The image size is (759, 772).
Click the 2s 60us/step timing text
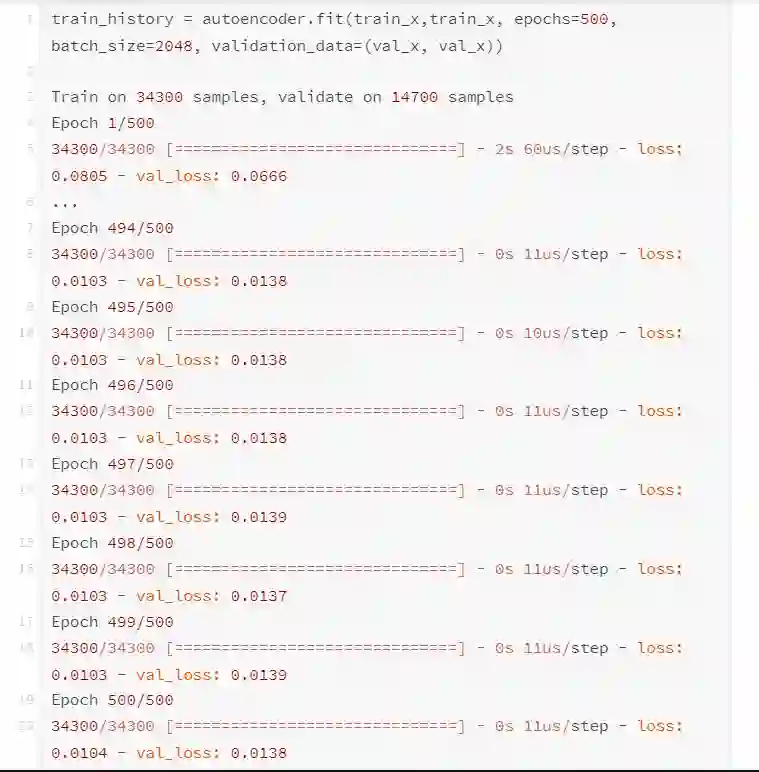click(x=551, y=149)
